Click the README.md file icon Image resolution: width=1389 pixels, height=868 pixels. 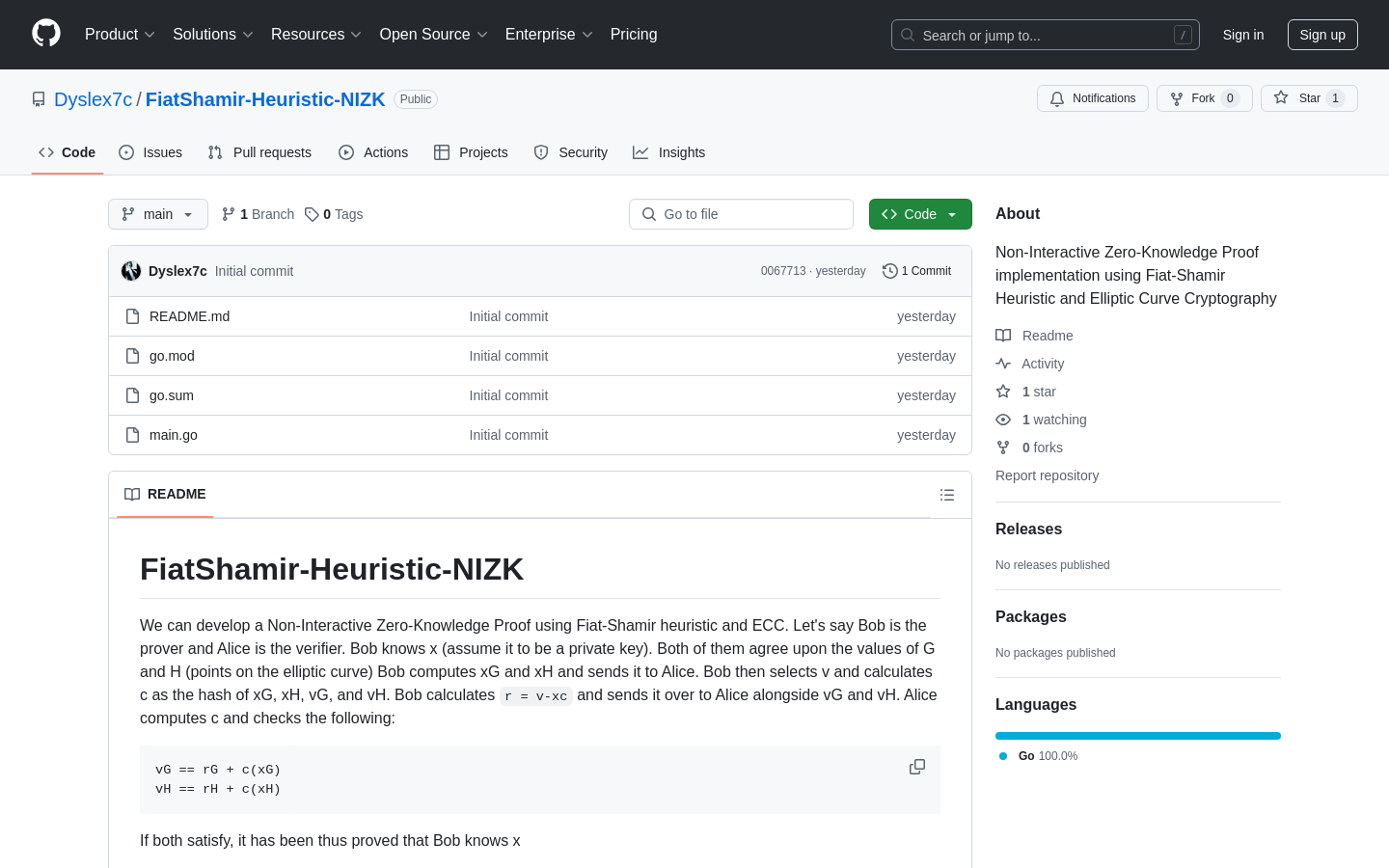coord(133,316)
